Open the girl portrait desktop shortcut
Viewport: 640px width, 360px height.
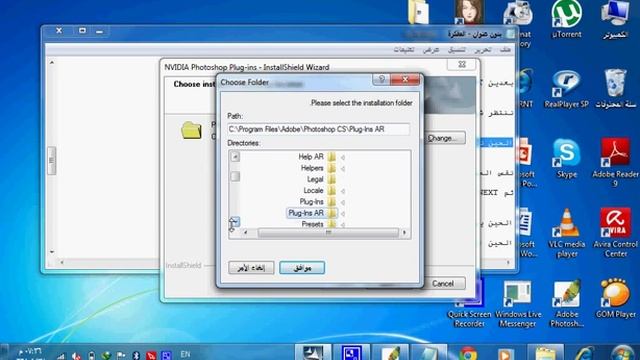[469, 12]
